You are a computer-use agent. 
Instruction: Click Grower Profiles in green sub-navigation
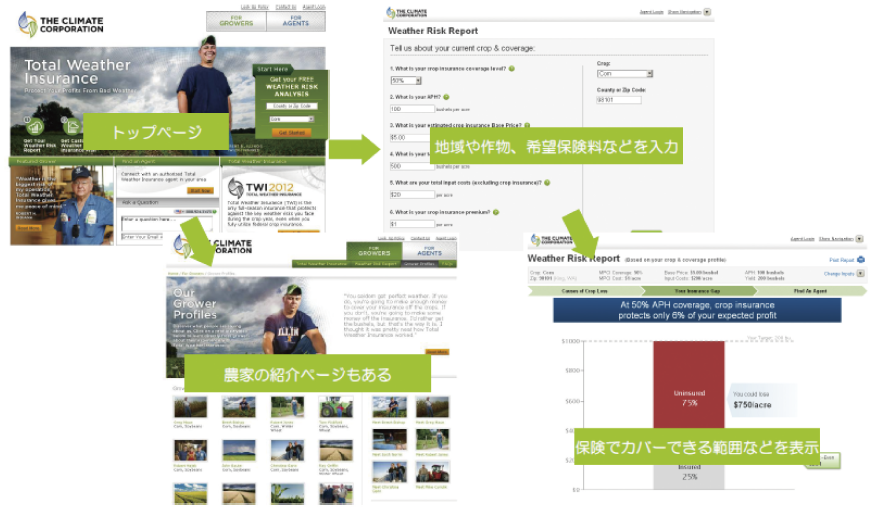click(x=420, y=264)
